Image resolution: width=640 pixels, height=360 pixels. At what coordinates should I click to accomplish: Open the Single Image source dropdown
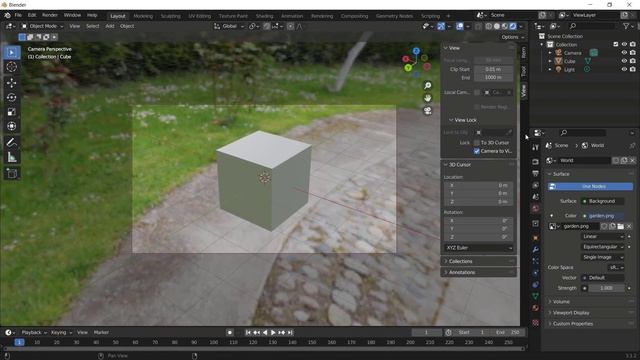click(x=602, y=257)
